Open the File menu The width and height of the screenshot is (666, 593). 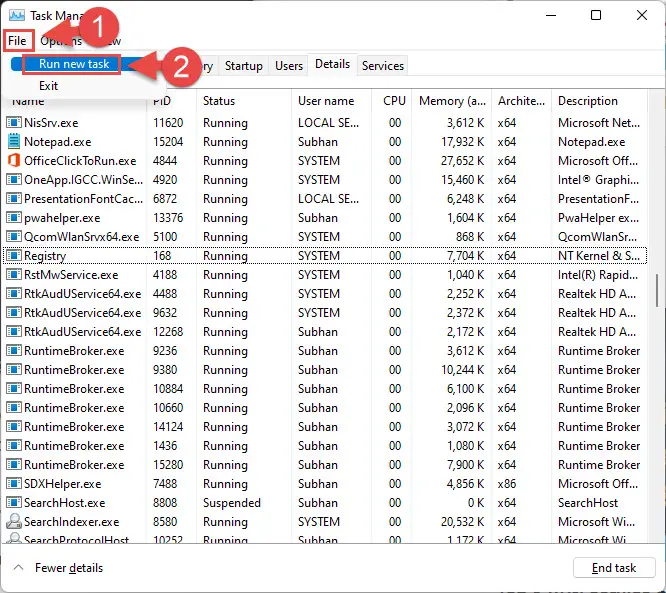17,41
